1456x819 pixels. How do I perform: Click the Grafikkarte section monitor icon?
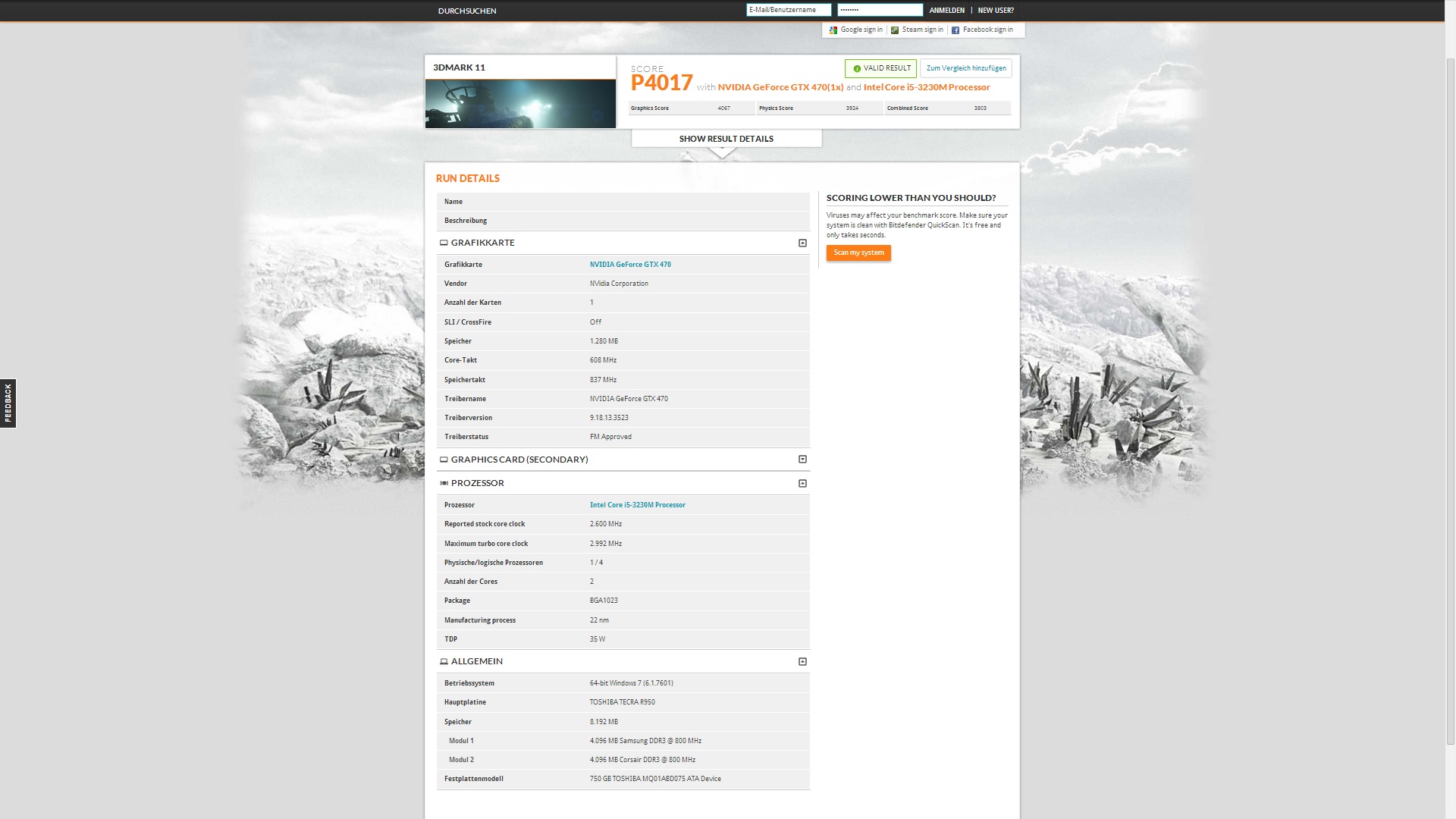pyautogui.click(x=444, y=243)
